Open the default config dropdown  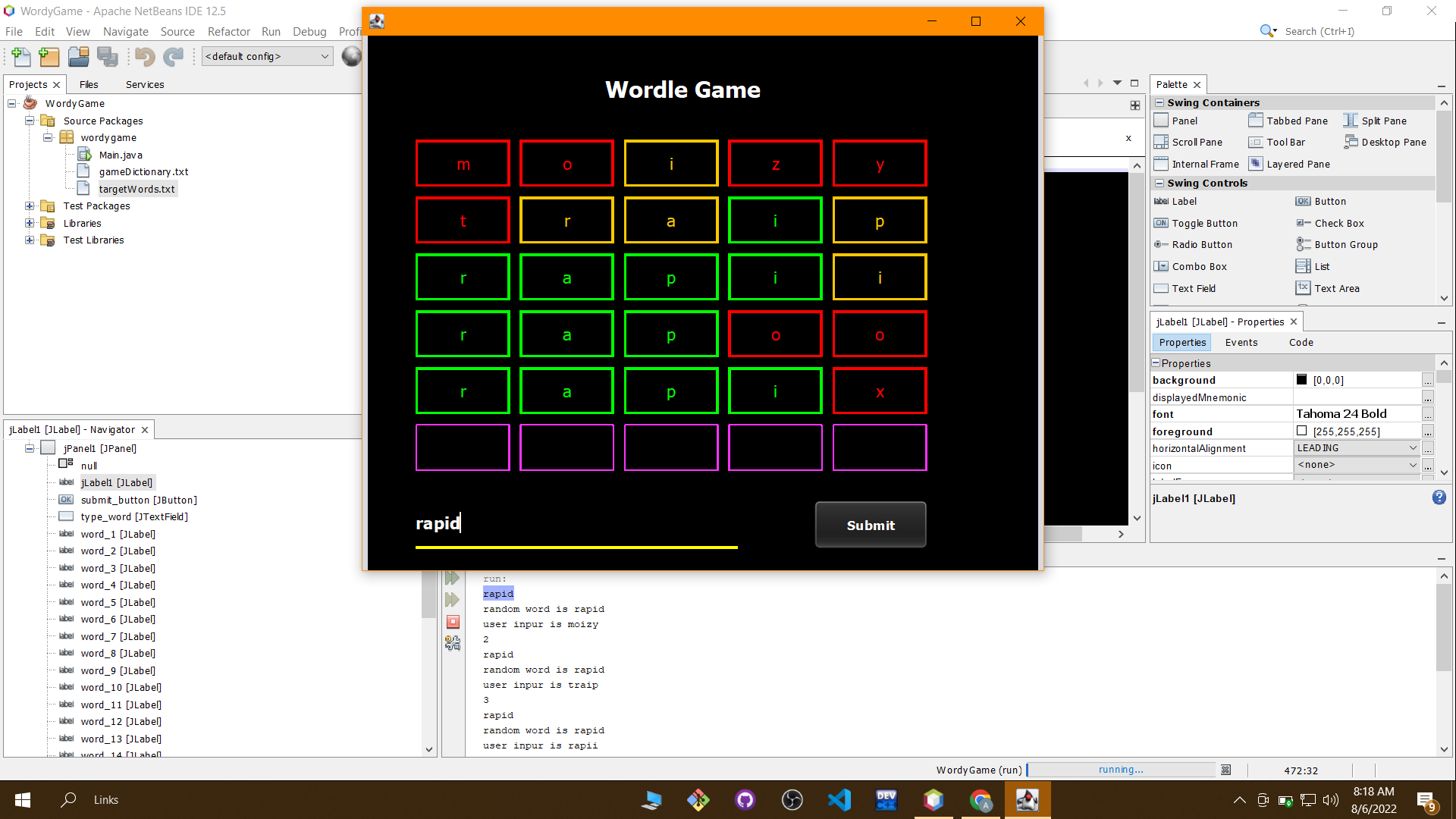[267, 56]
